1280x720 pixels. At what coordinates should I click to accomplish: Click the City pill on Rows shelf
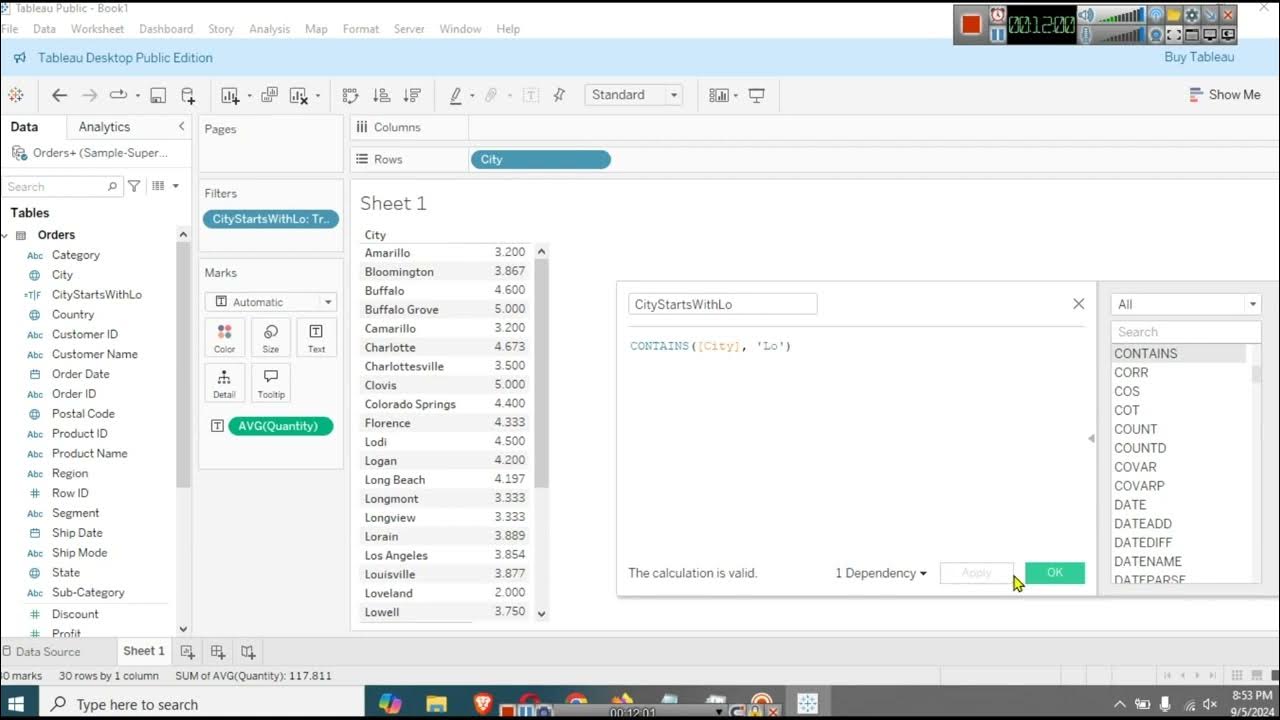pos(541,160)
